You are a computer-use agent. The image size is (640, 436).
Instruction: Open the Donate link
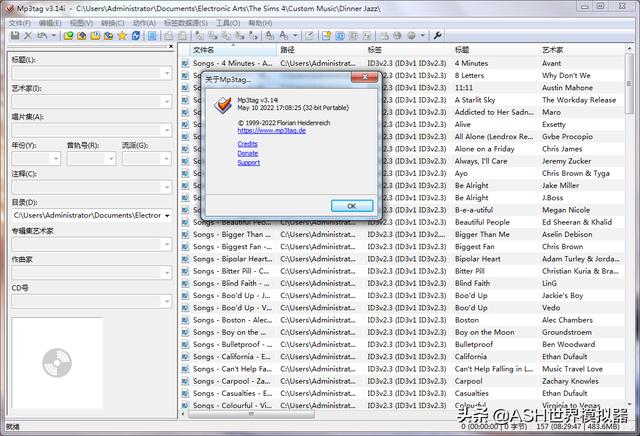click(x=248, y=153)
